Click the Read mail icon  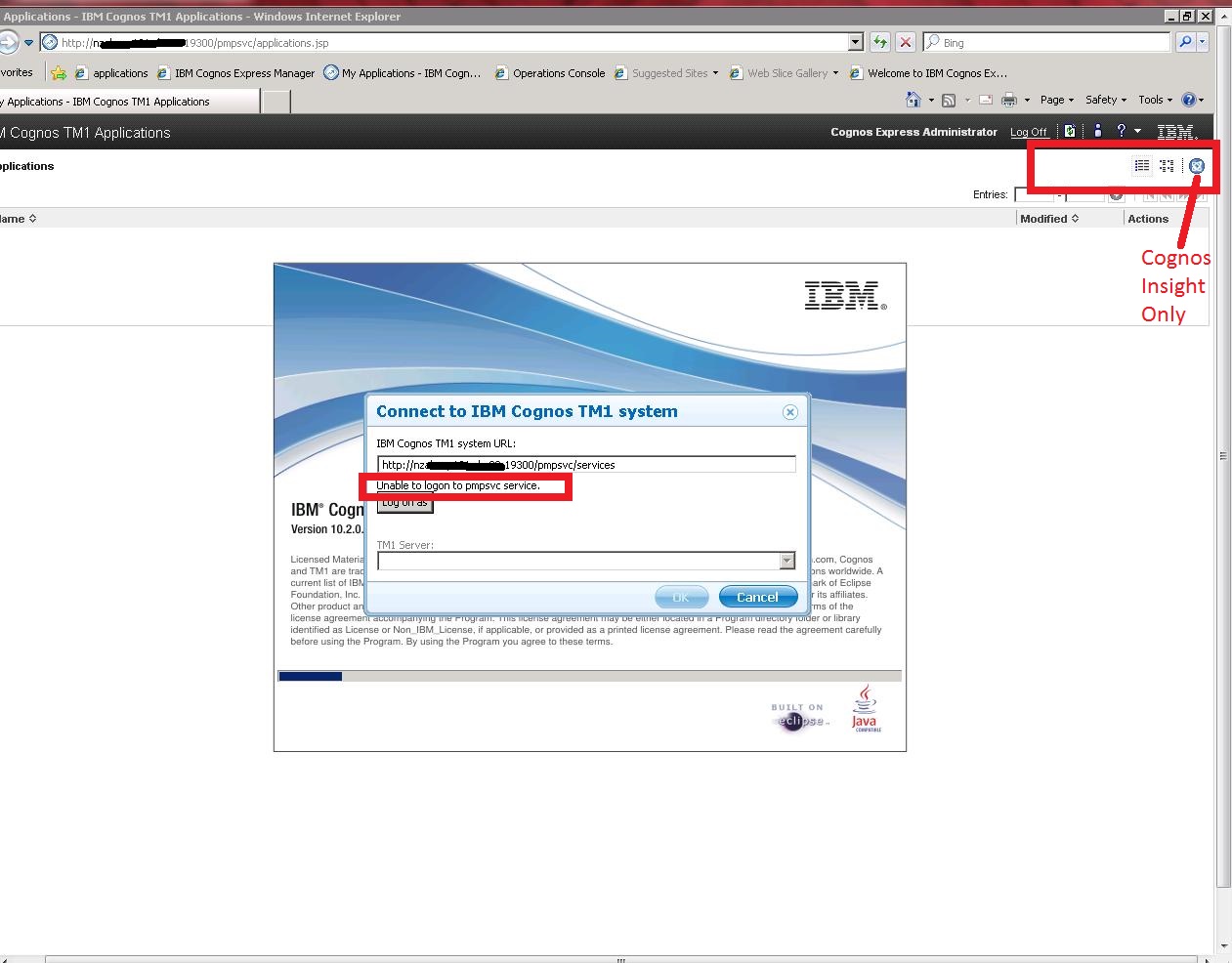pos(986,100)
